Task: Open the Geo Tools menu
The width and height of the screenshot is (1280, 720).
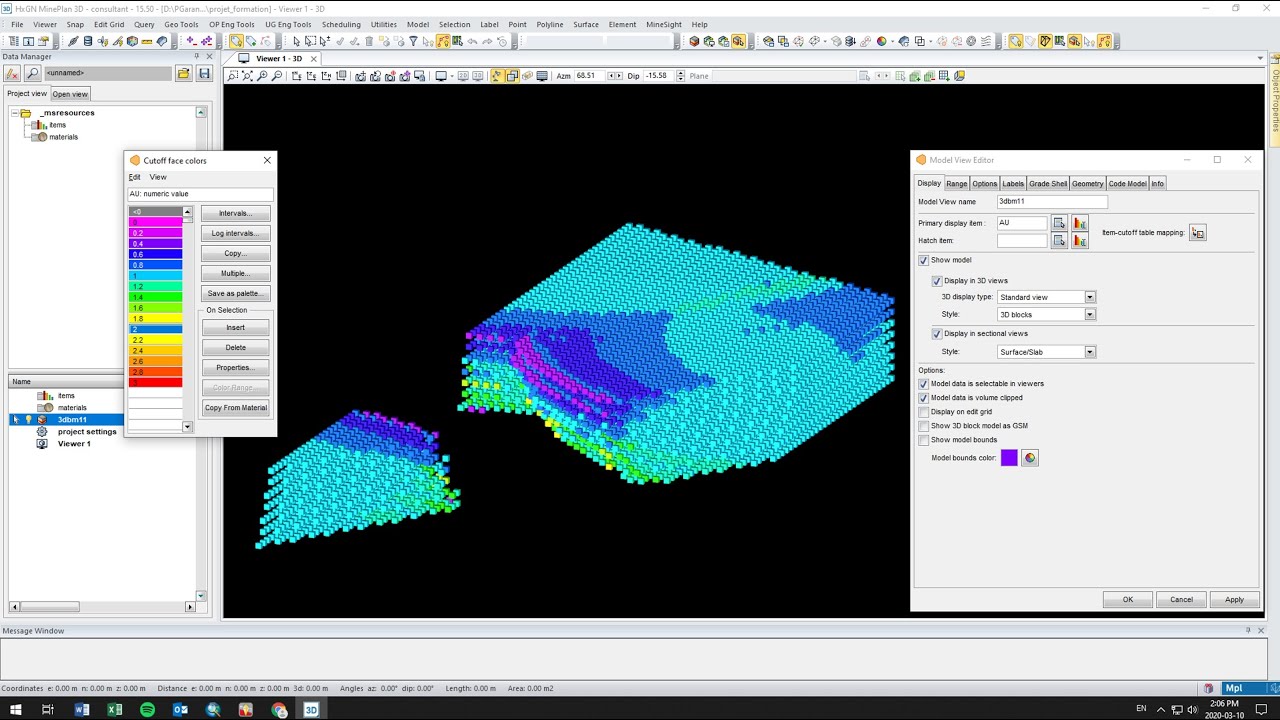Action: point(181,24)
